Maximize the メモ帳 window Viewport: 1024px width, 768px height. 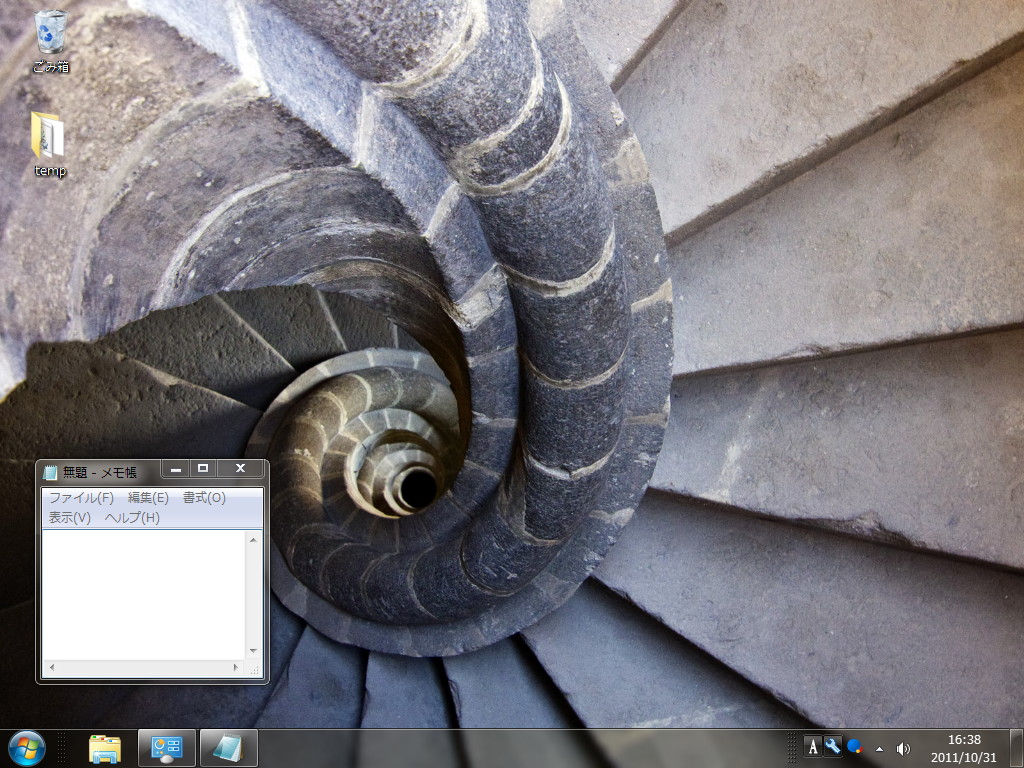click(x=203, y=468)
